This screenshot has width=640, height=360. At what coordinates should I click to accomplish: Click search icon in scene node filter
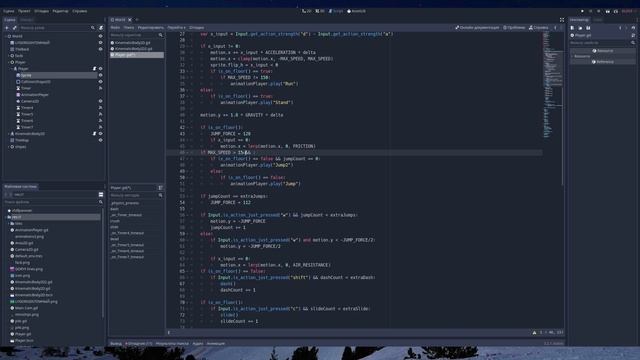point(93,28)
